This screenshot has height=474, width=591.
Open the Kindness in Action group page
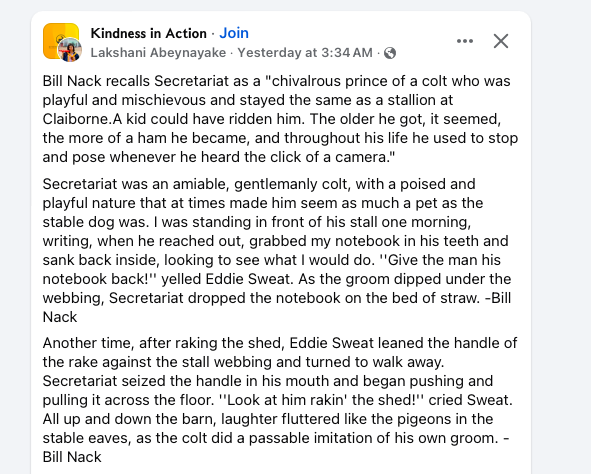(x=149, y=33)
